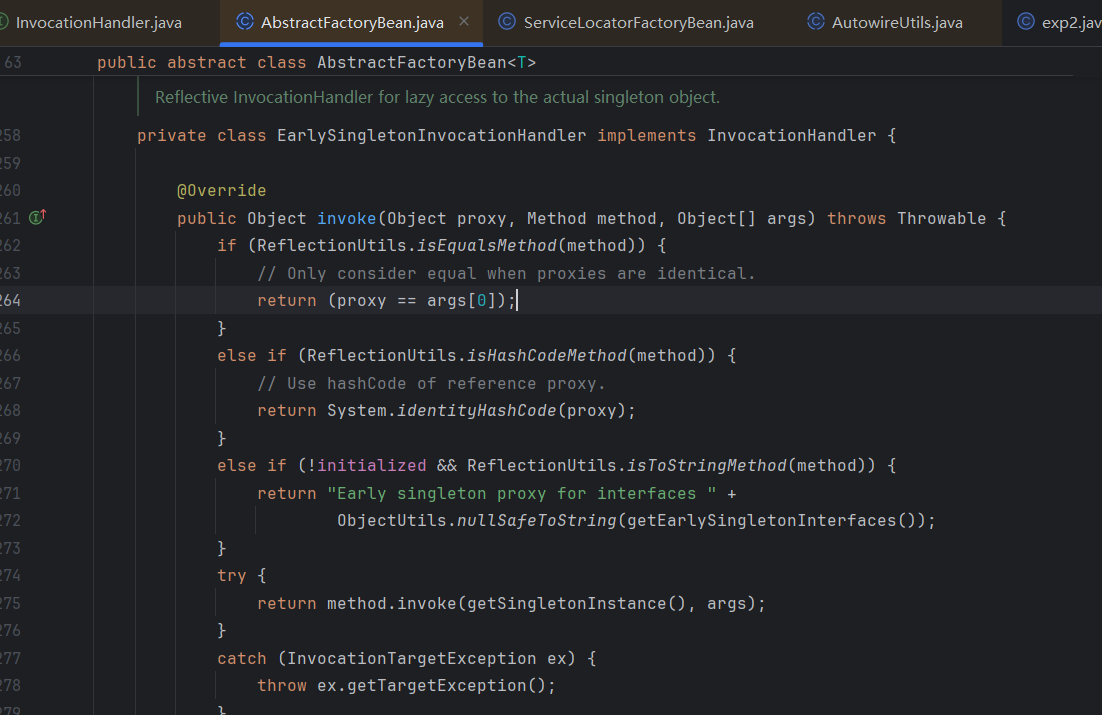Click the class icon on AbstractFactoryBean.java tab

243,21
